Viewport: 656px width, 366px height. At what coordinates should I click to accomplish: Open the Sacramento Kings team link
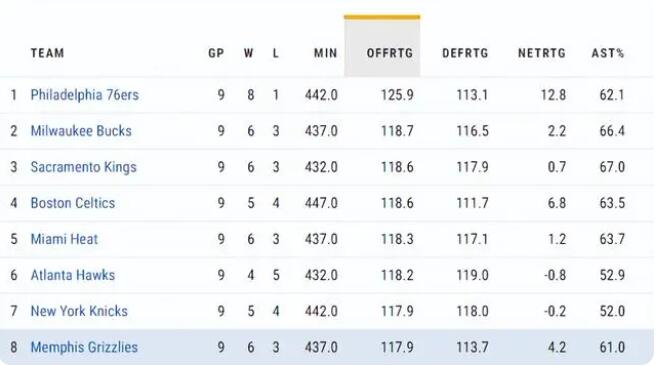84,167
